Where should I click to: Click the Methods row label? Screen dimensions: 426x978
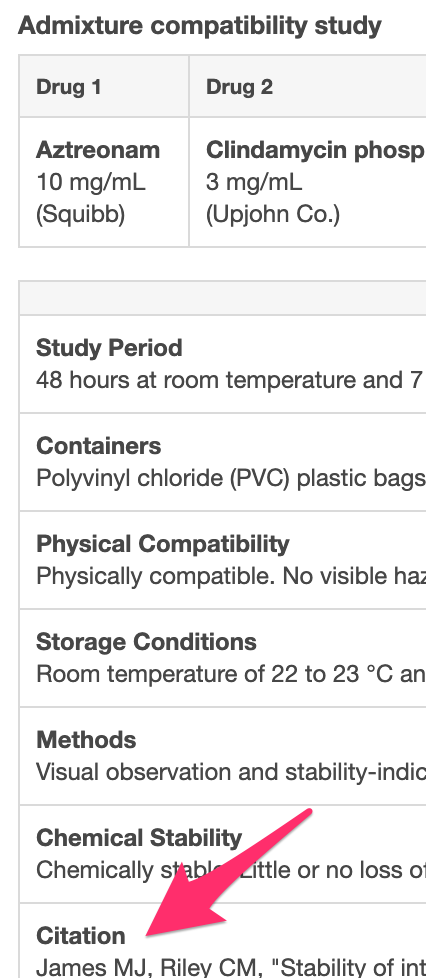point(86,739)
